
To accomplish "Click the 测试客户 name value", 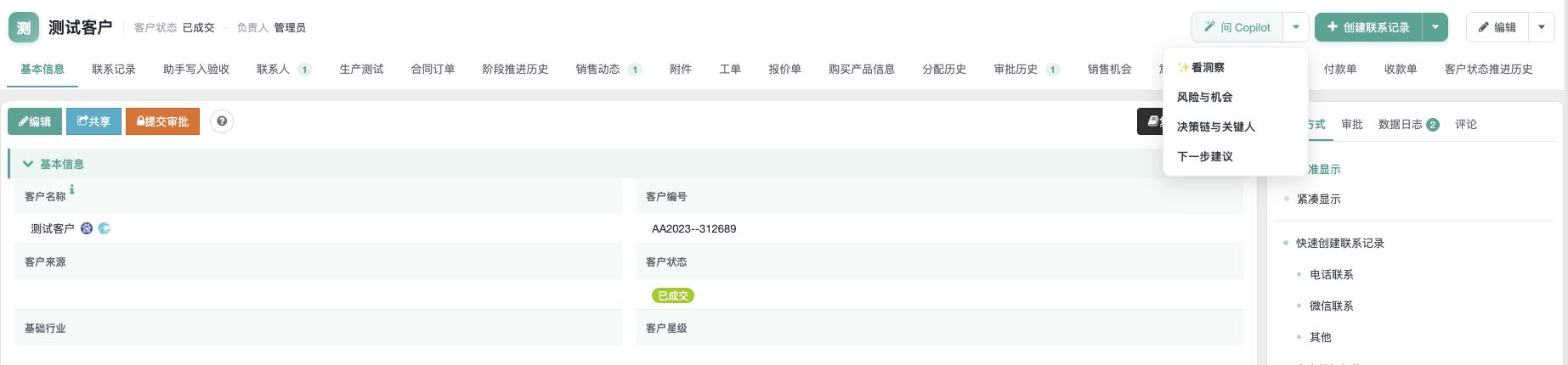I will pyautogui.click(x=53, y=228).
